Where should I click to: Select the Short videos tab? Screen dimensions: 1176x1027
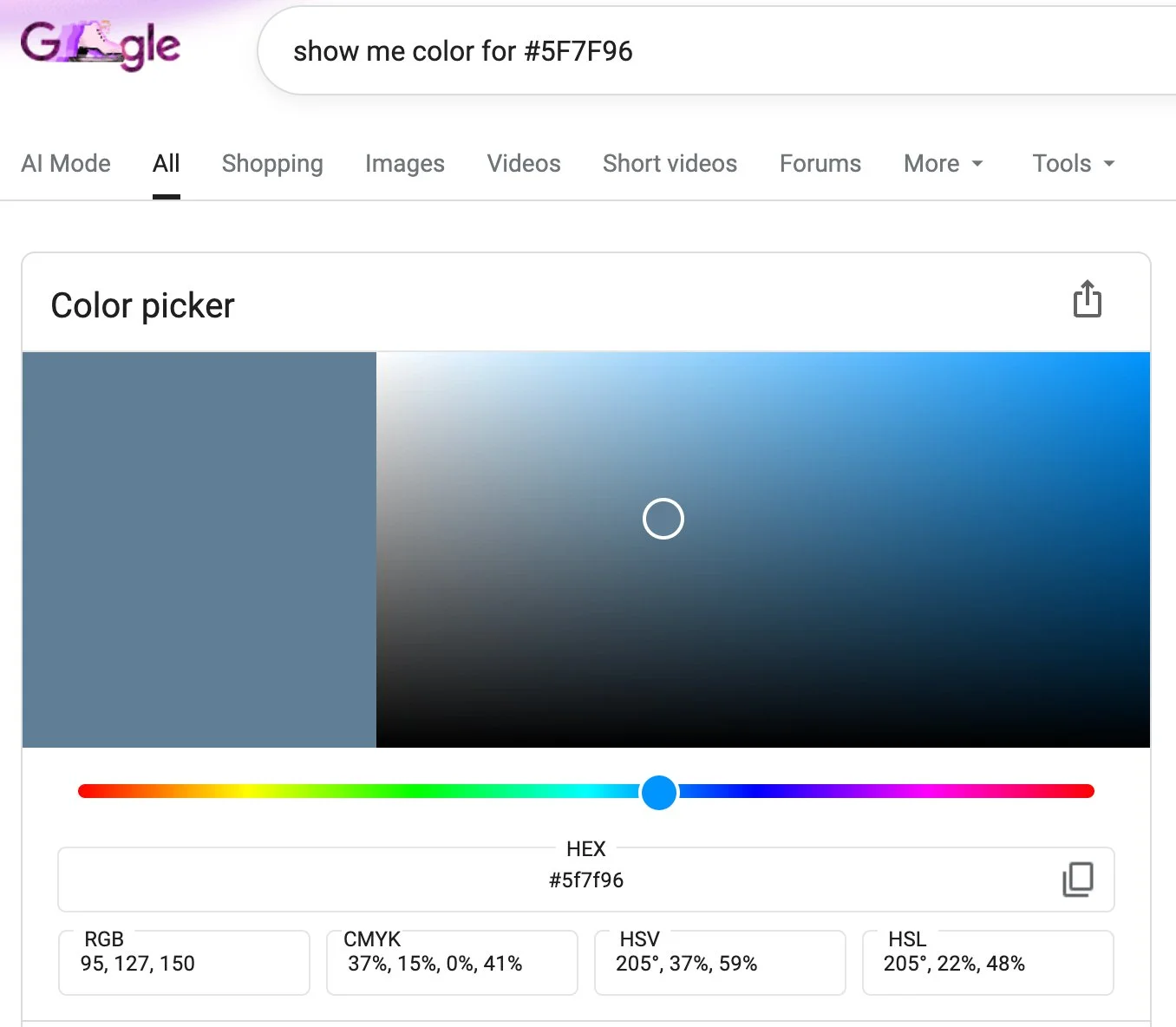tap(670, 163)
